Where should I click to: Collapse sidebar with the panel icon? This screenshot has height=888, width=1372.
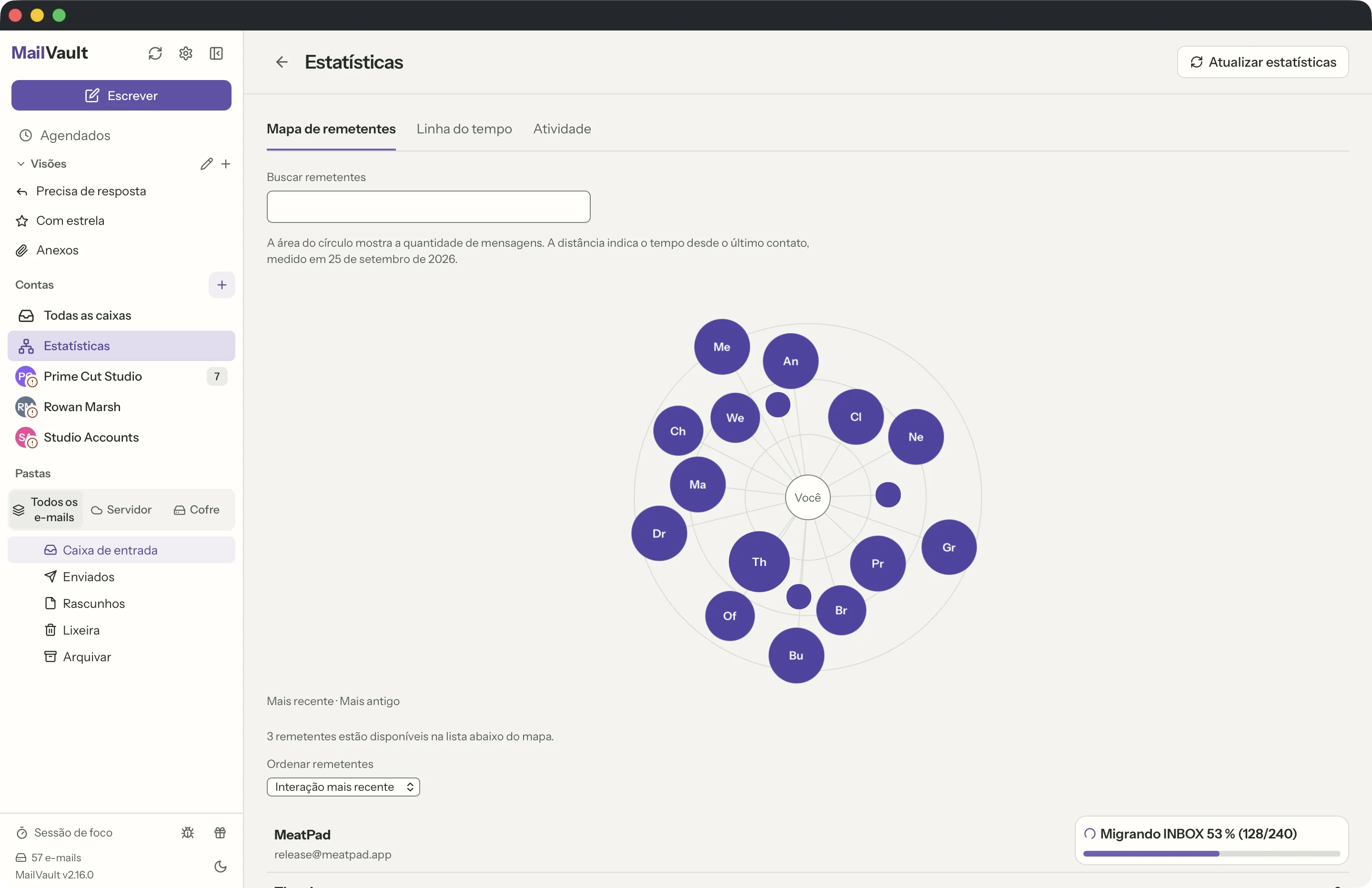[x=216, y=53]
